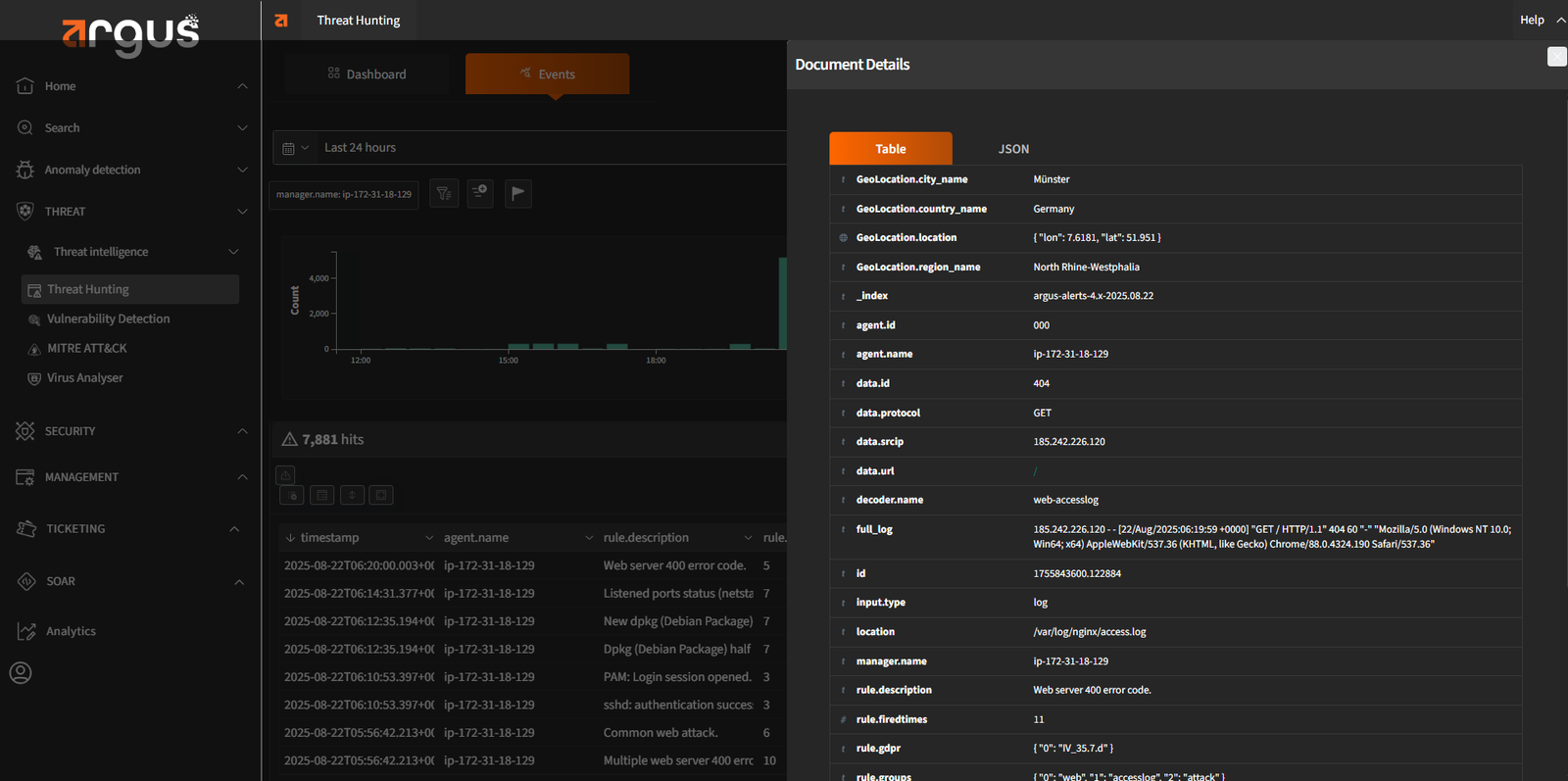The height and width of the screenshot is (781, 1568).
Task: Open MITRE ATT&CK in the sidebar
Action: (x=87, y=348)
